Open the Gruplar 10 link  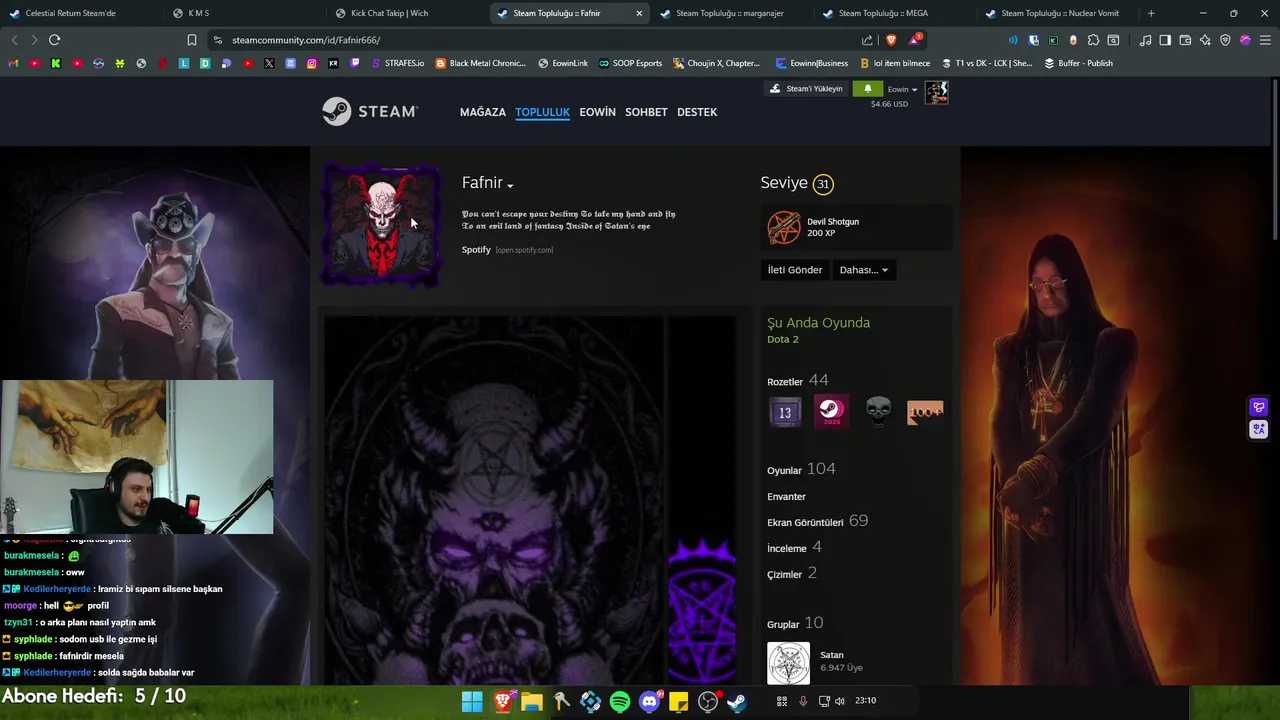[x=795, y=623]
